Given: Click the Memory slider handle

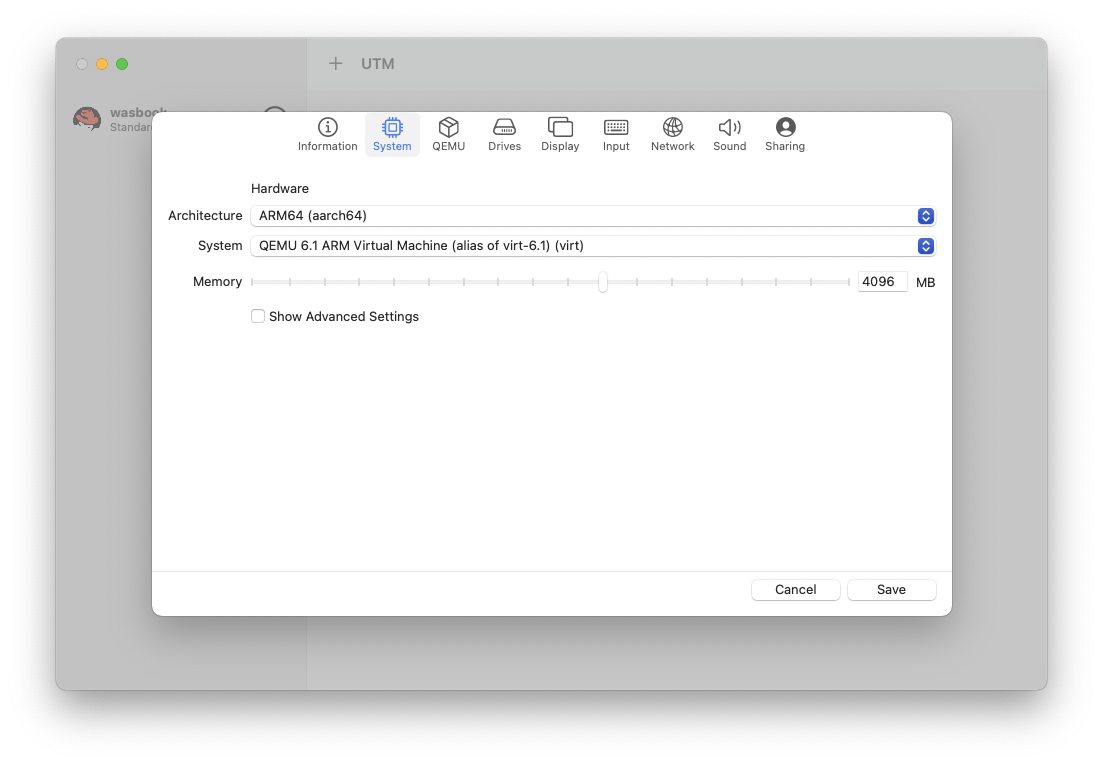Looking at the screenshot, I should coord(603,282).
